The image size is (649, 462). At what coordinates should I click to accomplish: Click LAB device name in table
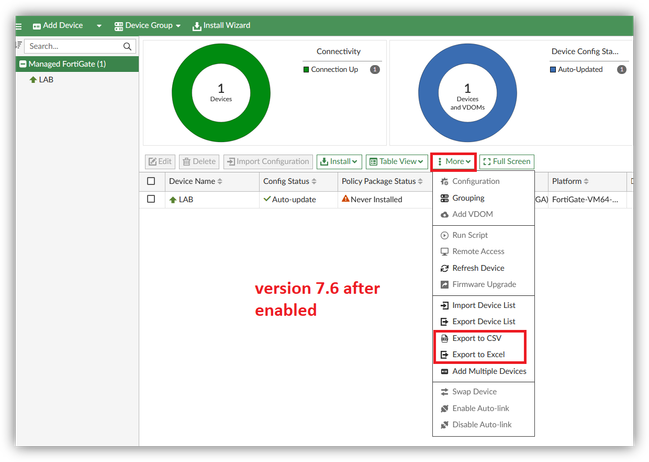(x=186, y=200)
